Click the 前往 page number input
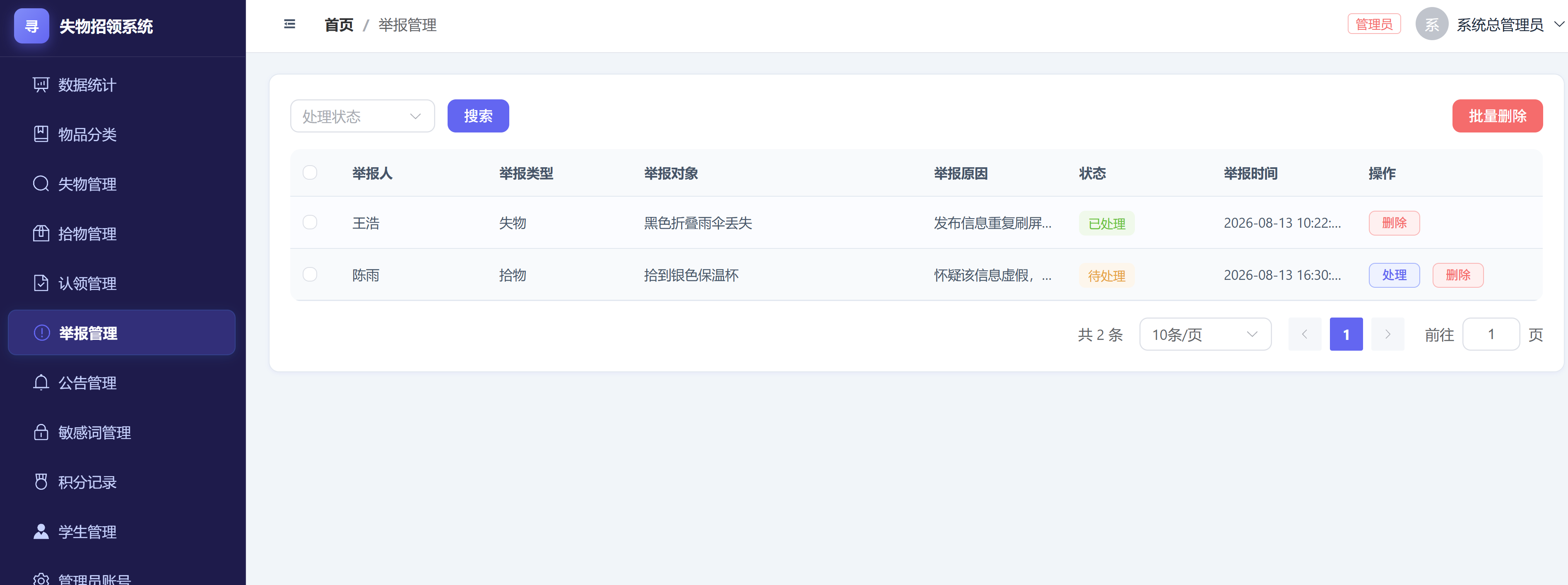The image size is (1568, 585). pos(1491,334)
